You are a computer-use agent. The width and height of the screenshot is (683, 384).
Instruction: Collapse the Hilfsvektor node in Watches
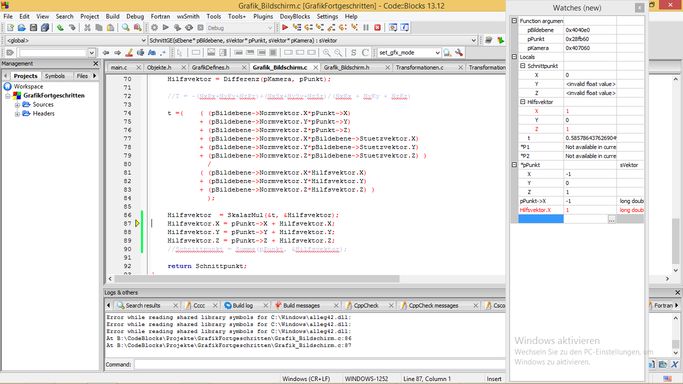point(523,102)
